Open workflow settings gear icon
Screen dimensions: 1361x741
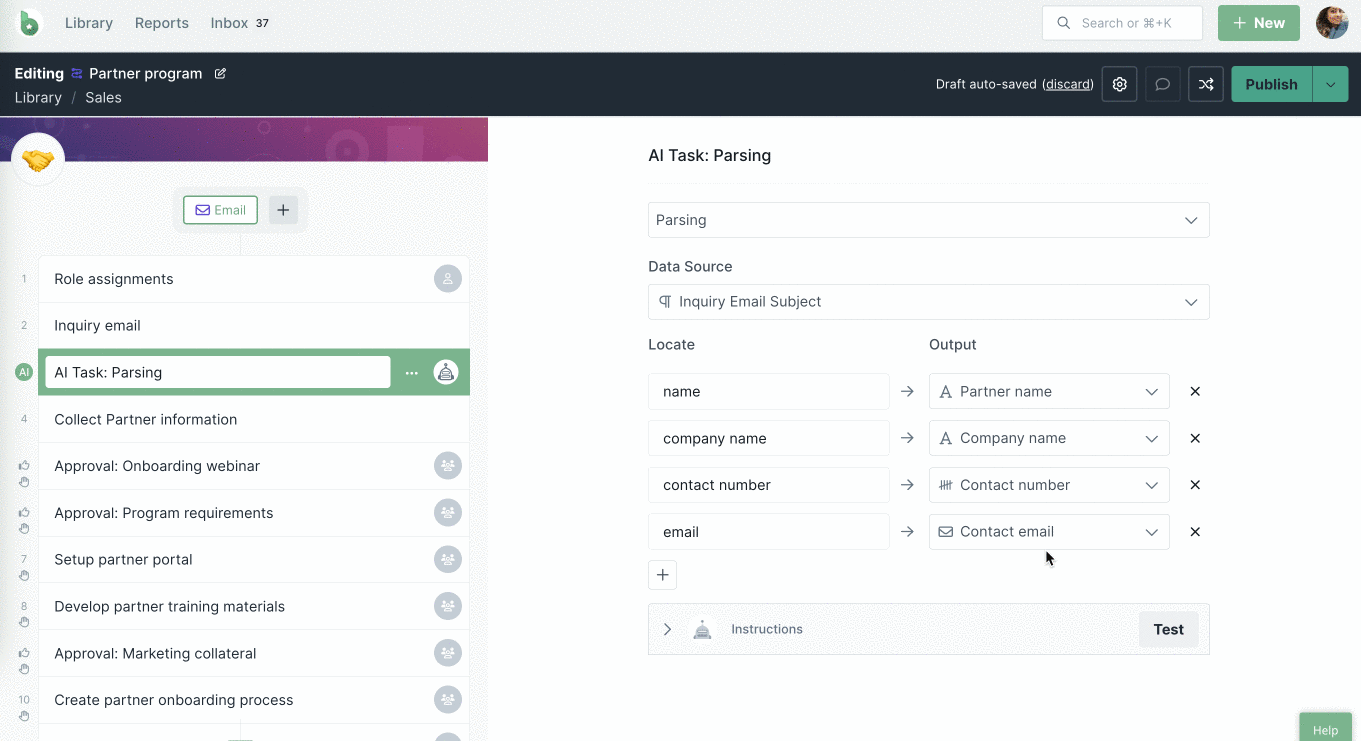[x=1119, y=85]
